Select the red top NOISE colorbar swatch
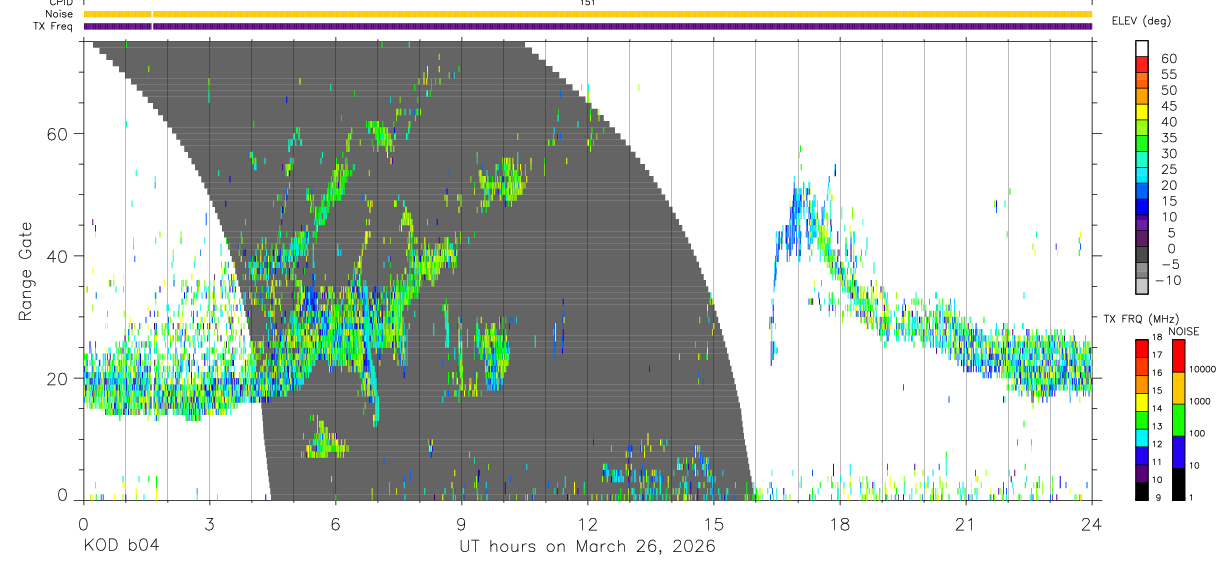The image size is (1228, 567). [1178, 355]
